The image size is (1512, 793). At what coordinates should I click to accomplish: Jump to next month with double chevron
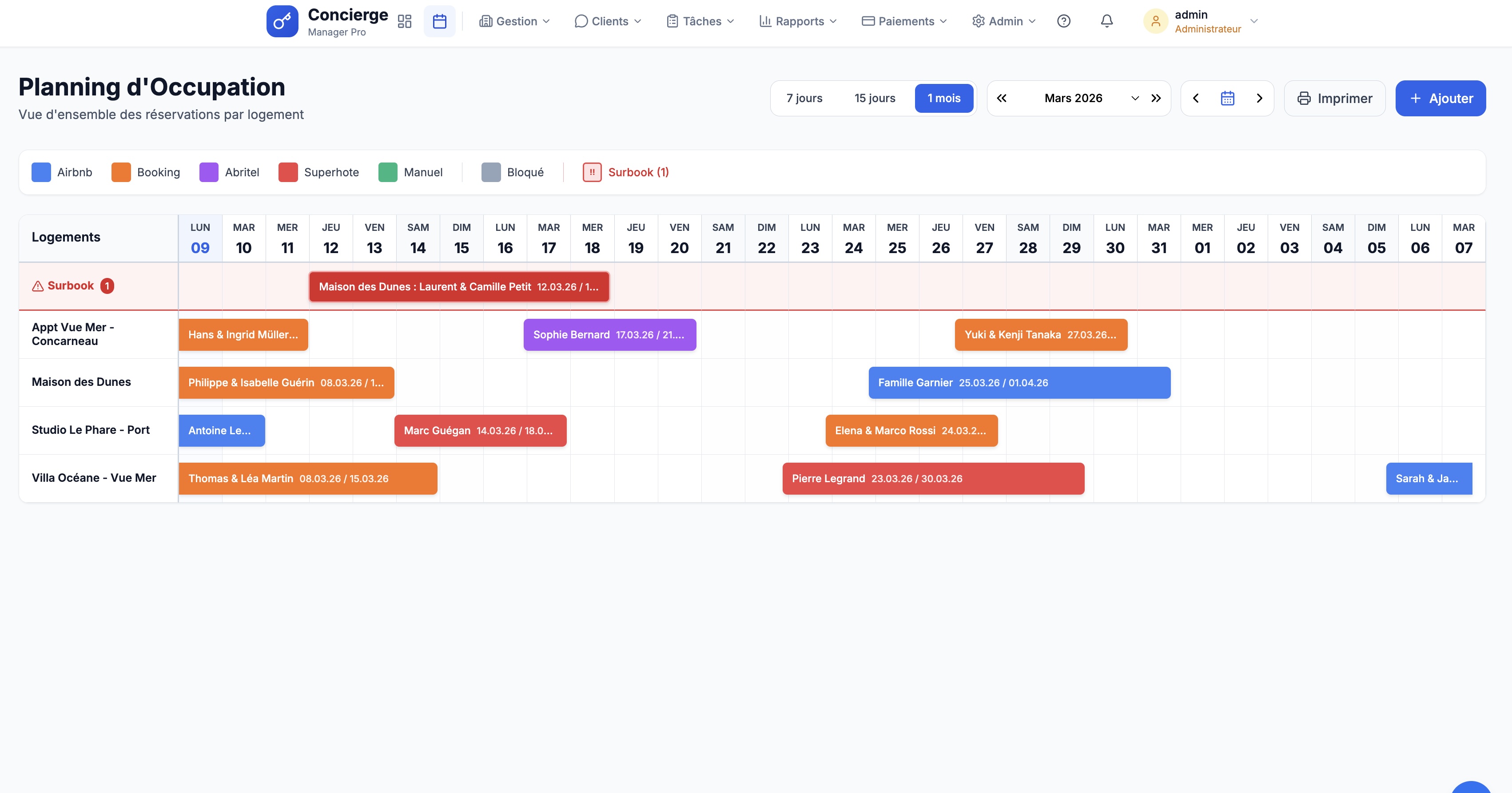[x=1156, y=99]
